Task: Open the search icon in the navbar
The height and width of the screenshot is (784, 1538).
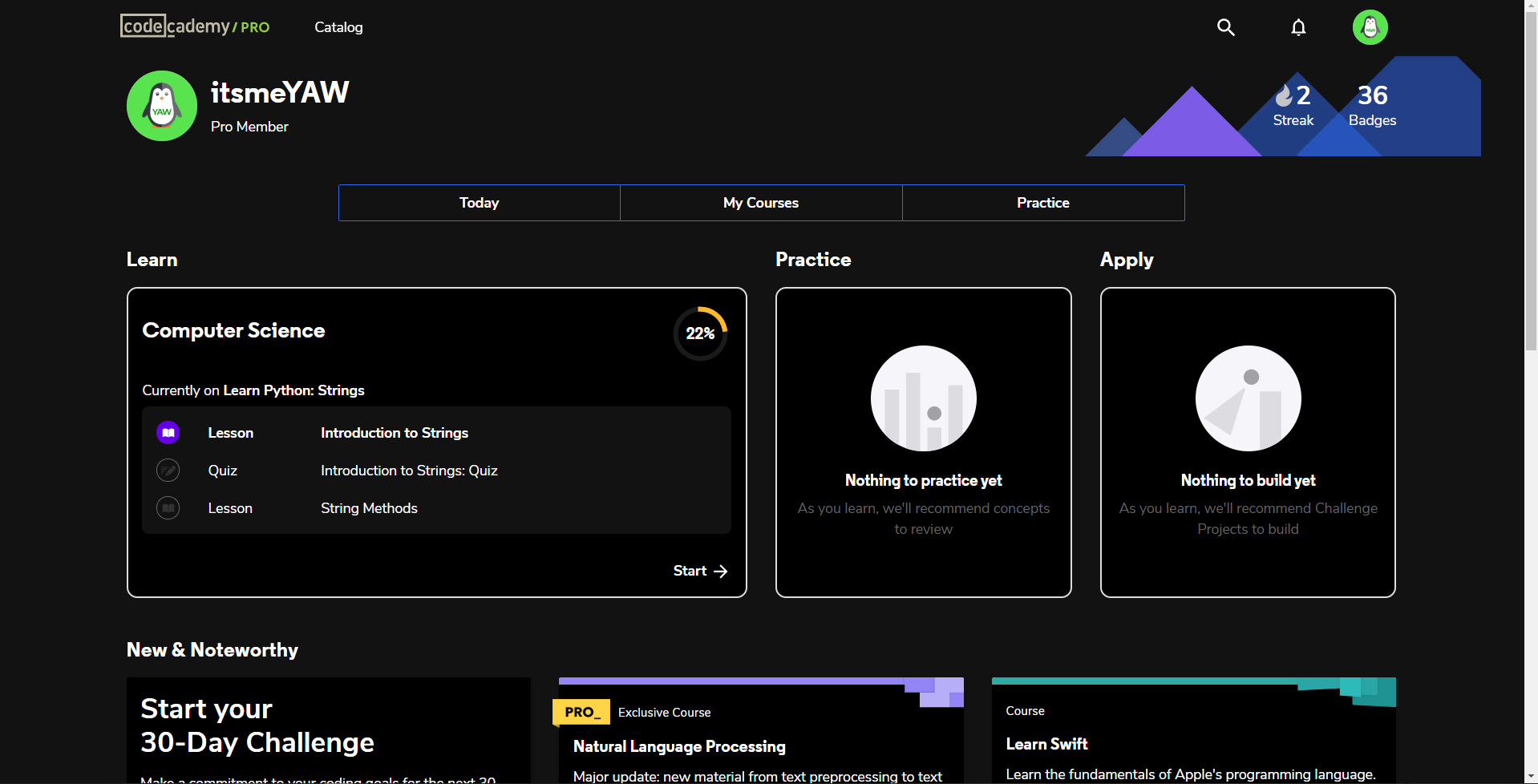Action: pyautogui.click(x=1225, y=26)
